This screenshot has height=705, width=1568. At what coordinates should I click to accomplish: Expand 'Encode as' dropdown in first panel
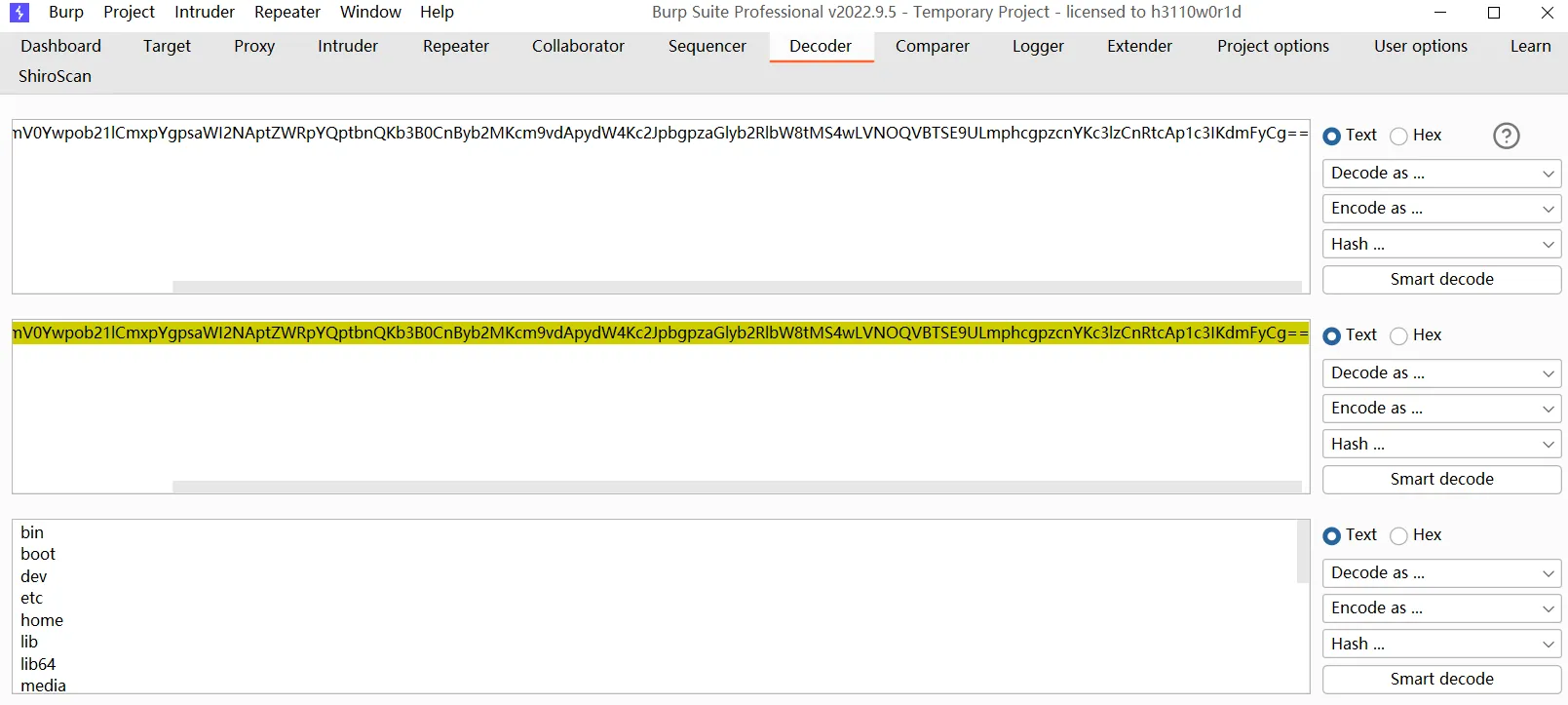click(x=1441, y=209)
